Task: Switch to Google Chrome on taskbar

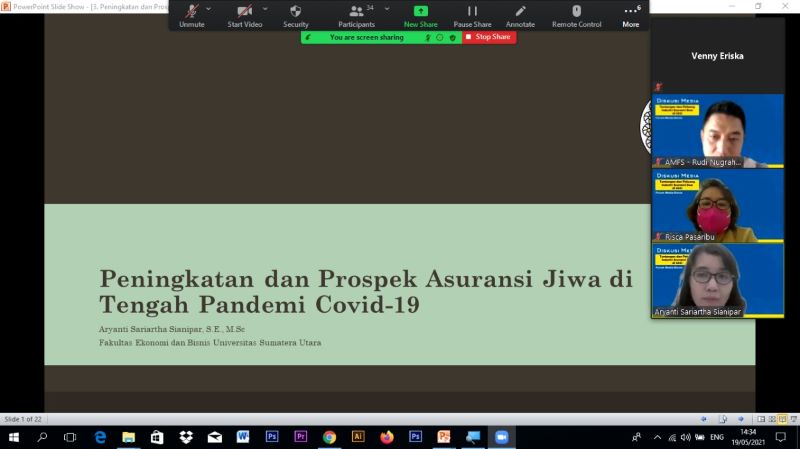Action: pos(329,437)
